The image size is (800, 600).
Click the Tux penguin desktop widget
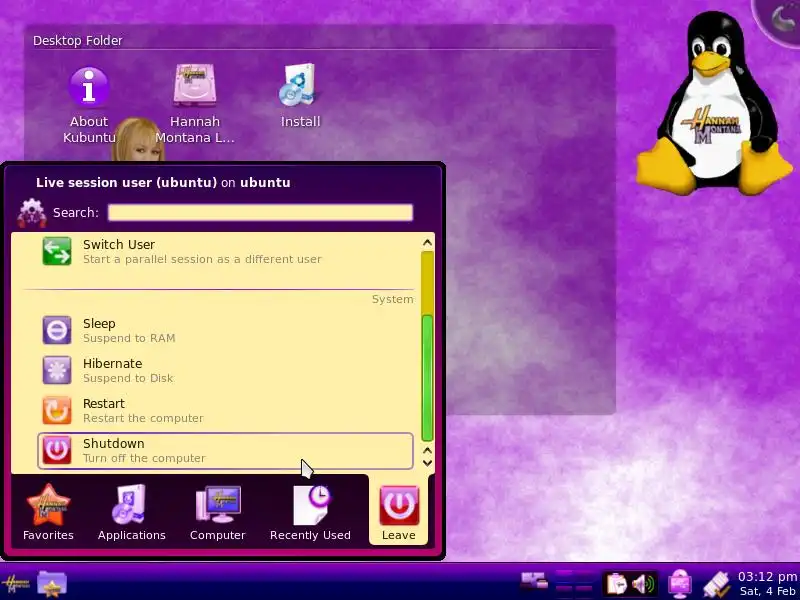tap(713, 105)
